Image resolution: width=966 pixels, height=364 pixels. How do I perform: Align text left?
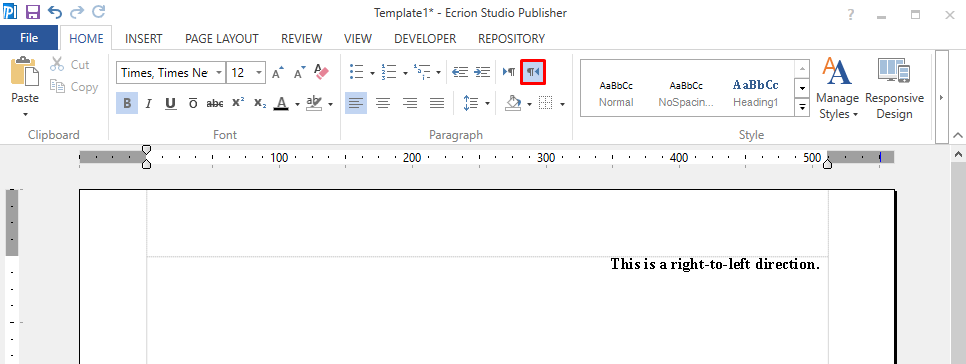(x=355, y=103)
